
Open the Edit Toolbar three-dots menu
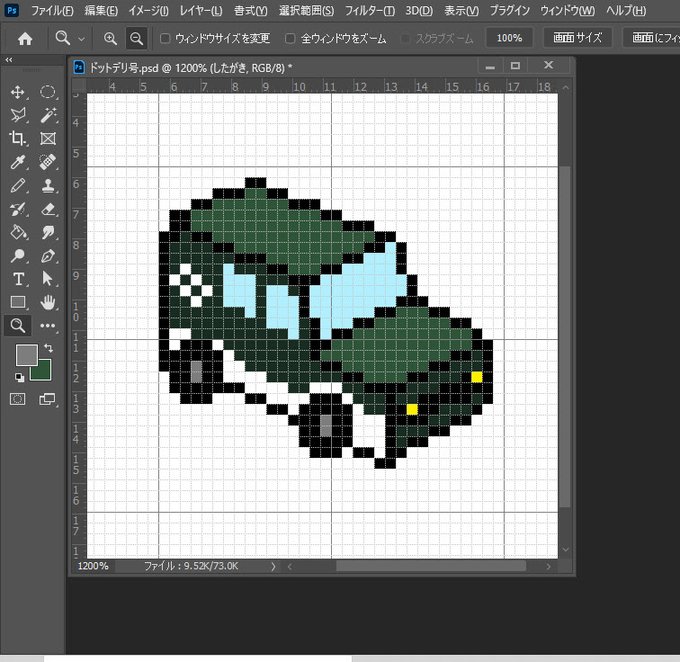[x=47, y=325]
